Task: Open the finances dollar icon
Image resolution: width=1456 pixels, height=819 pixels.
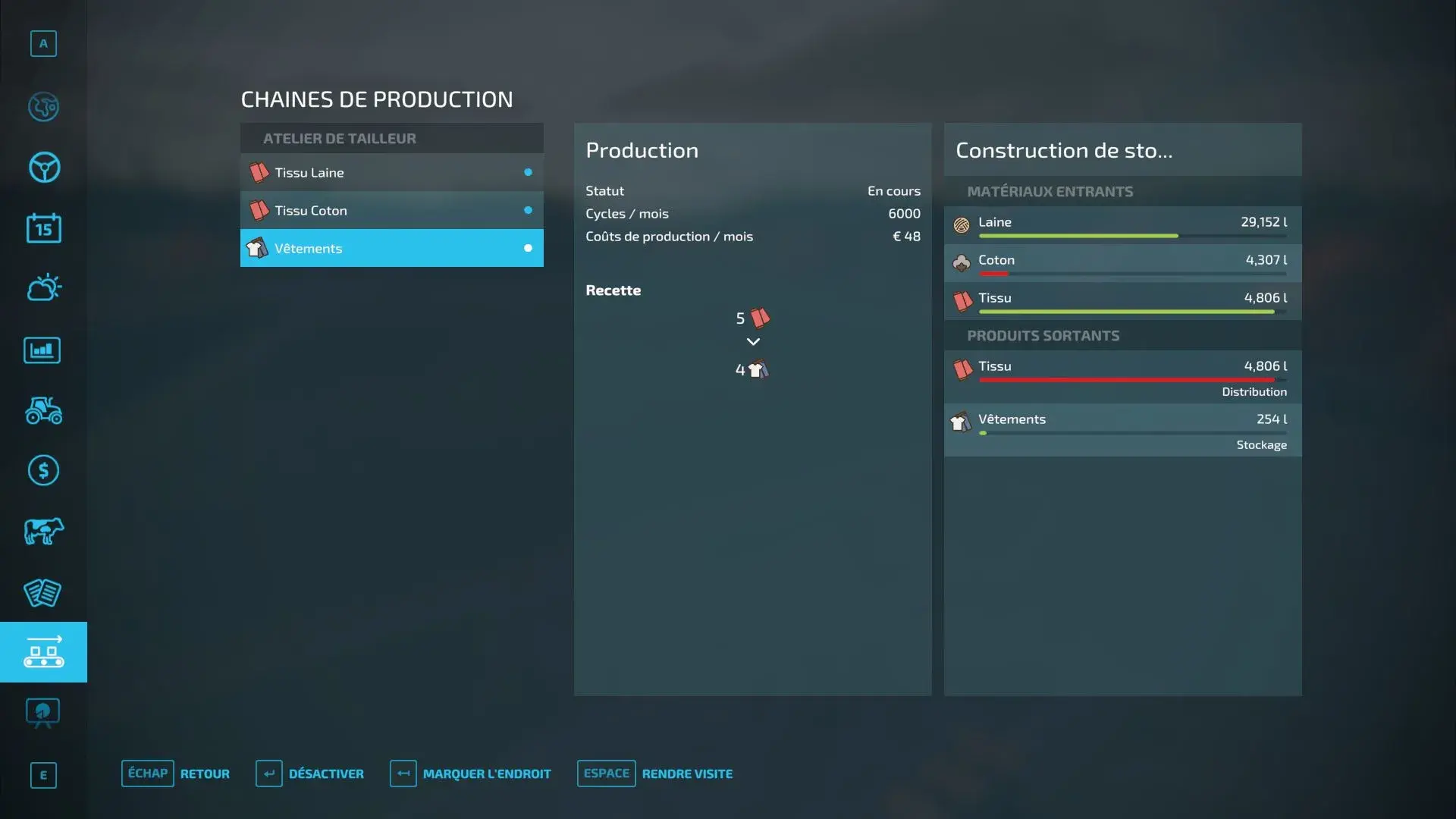Action: 43,471
